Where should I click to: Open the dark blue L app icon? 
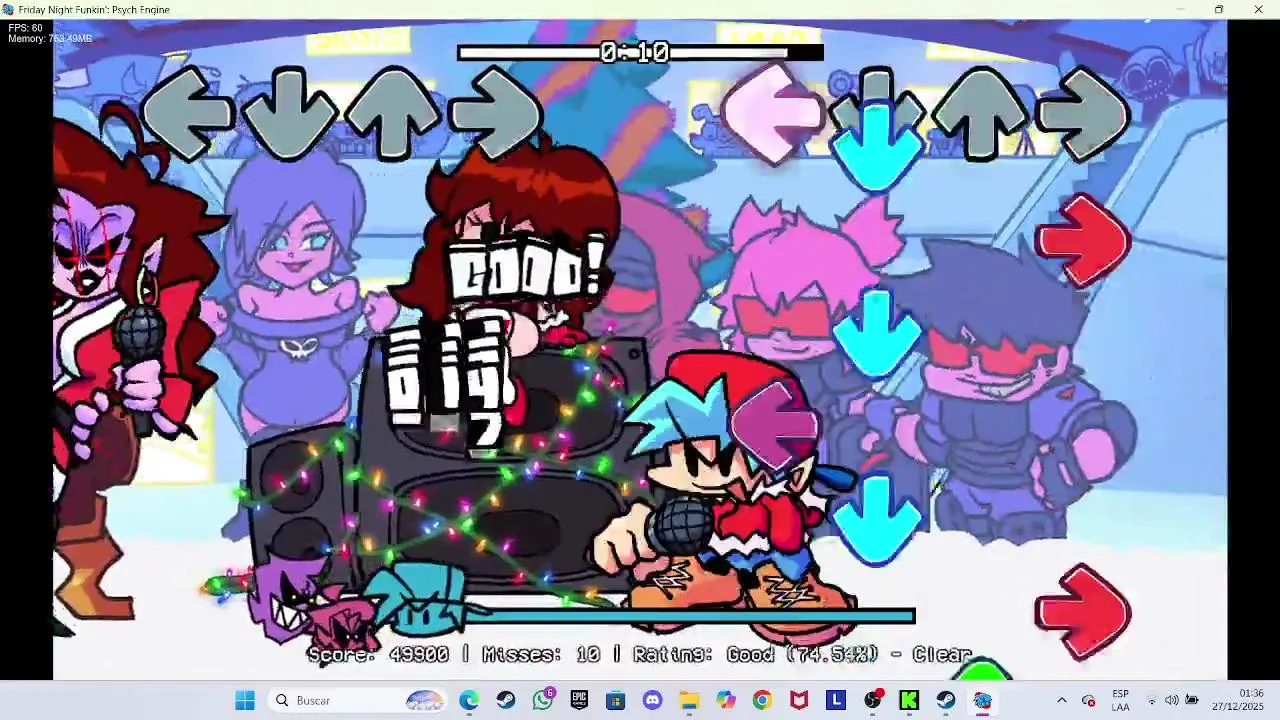pos(836,700)
